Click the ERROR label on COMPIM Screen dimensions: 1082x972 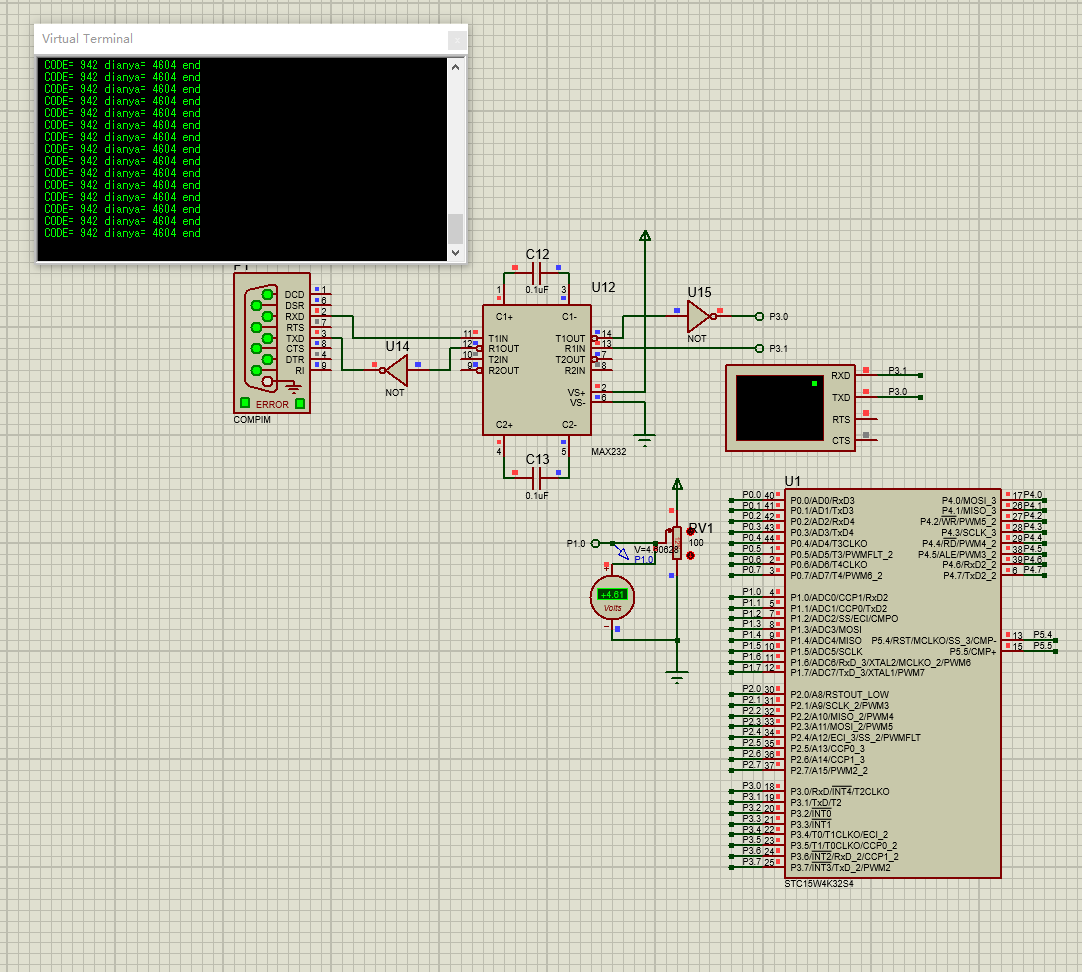[272, 404]
